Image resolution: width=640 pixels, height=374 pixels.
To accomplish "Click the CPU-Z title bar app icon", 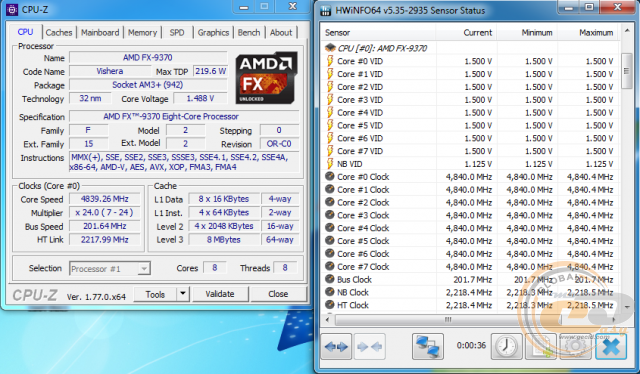I will pyautogui.click(x=12, y=9).
